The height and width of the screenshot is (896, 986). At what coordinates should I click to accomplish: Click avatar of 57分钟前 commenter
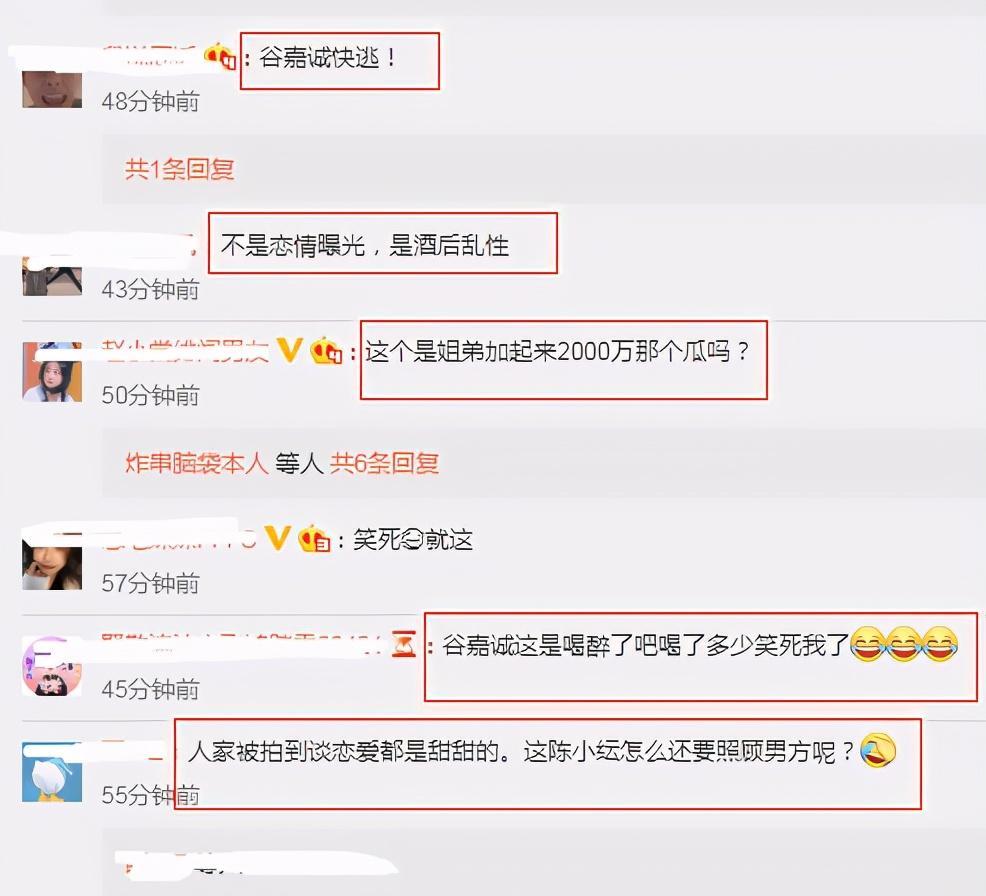click(52, 561)
